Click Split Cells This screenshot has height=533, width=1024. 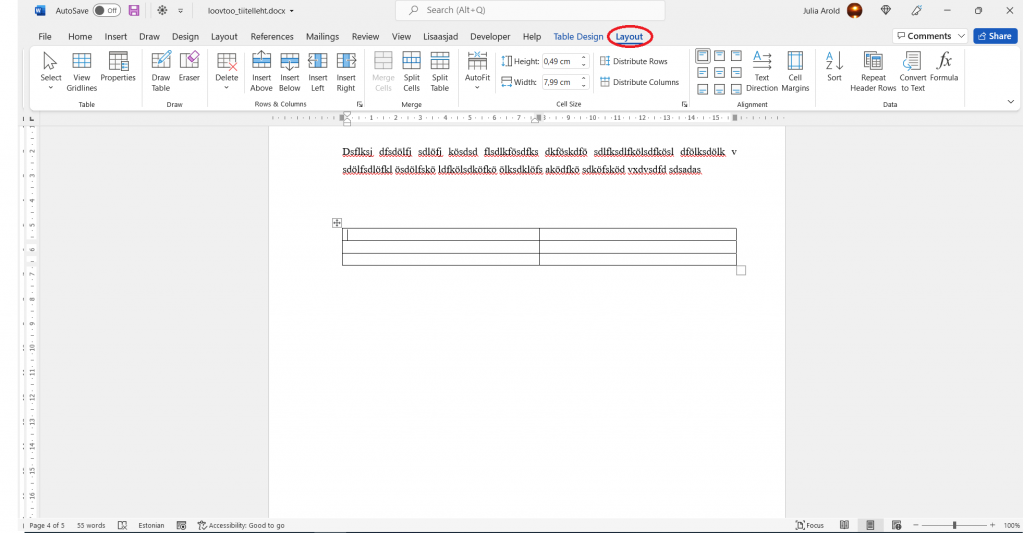click(x=411, y=71)
